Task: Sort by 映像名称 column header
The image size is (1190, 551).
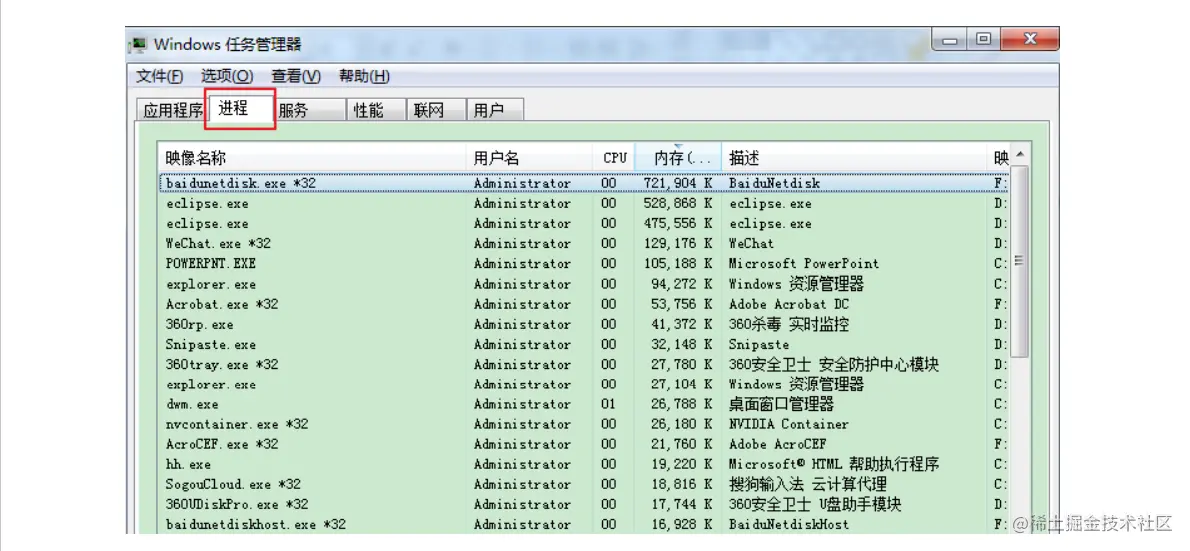Action: click(x=311, y=158)
